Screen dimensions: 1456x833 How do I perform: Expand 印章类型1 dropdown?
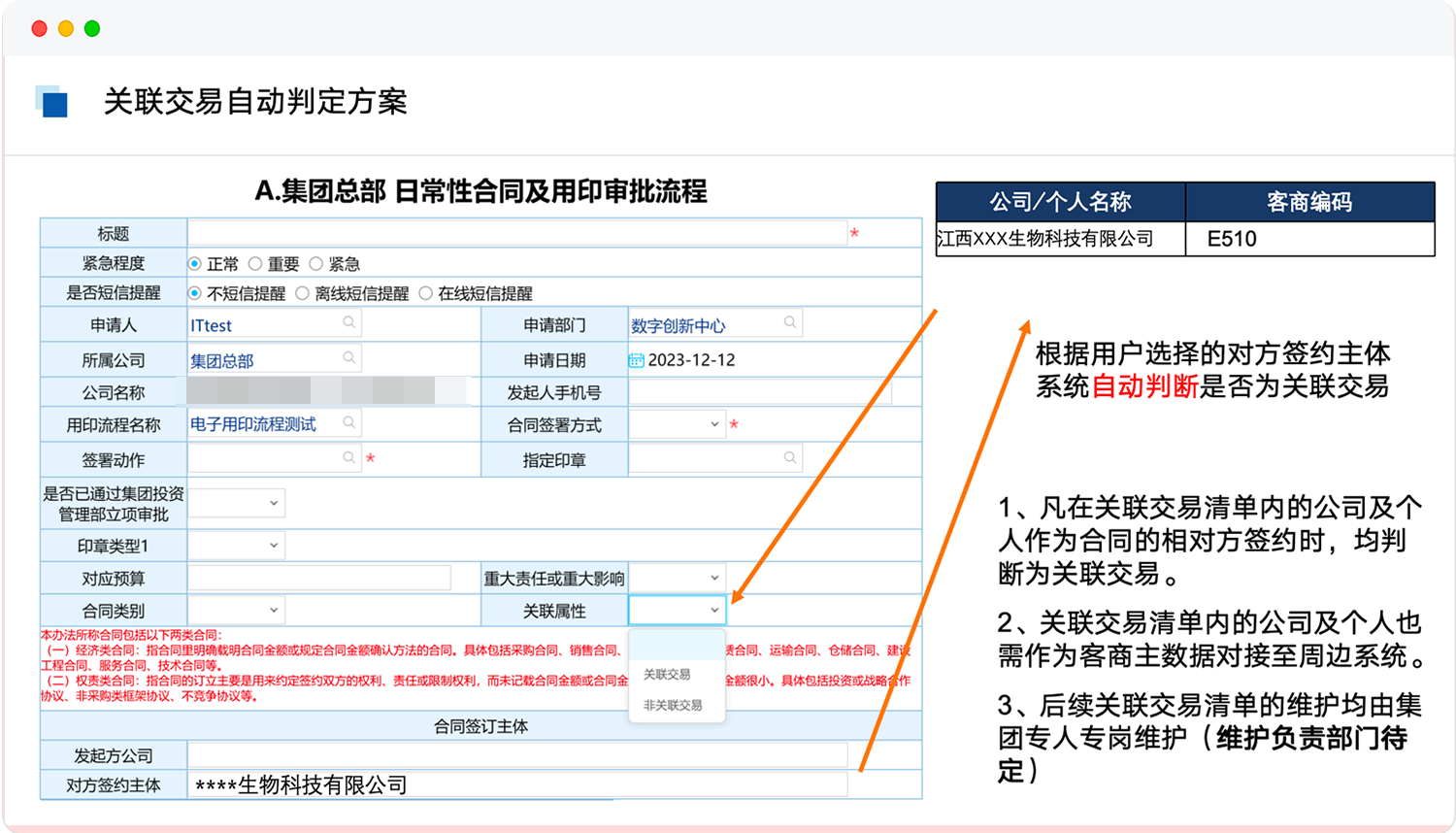(x=236, y=545)
